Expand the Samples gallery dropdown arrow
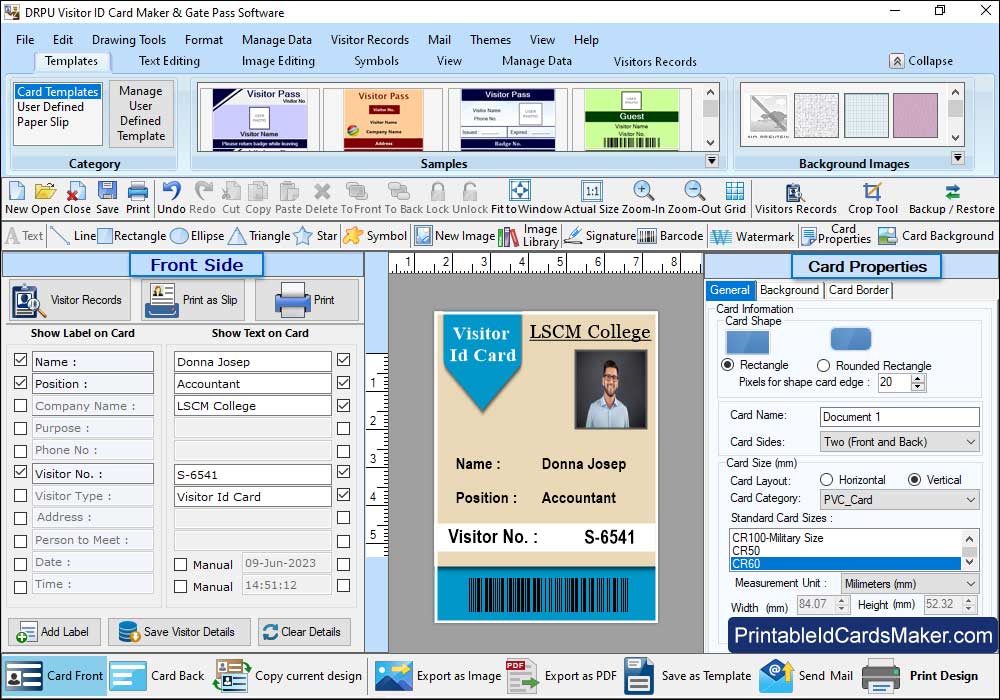The image size is (1000, 700). click(712, 161)
